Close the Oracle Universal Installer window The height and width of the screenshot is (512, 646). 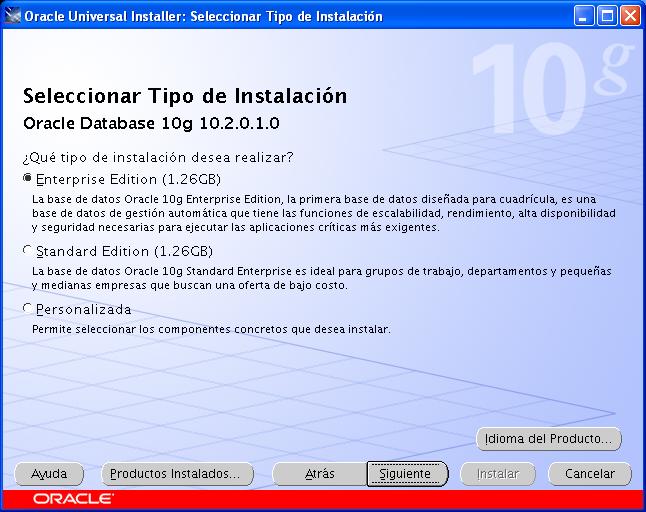[x=630, y=16]
